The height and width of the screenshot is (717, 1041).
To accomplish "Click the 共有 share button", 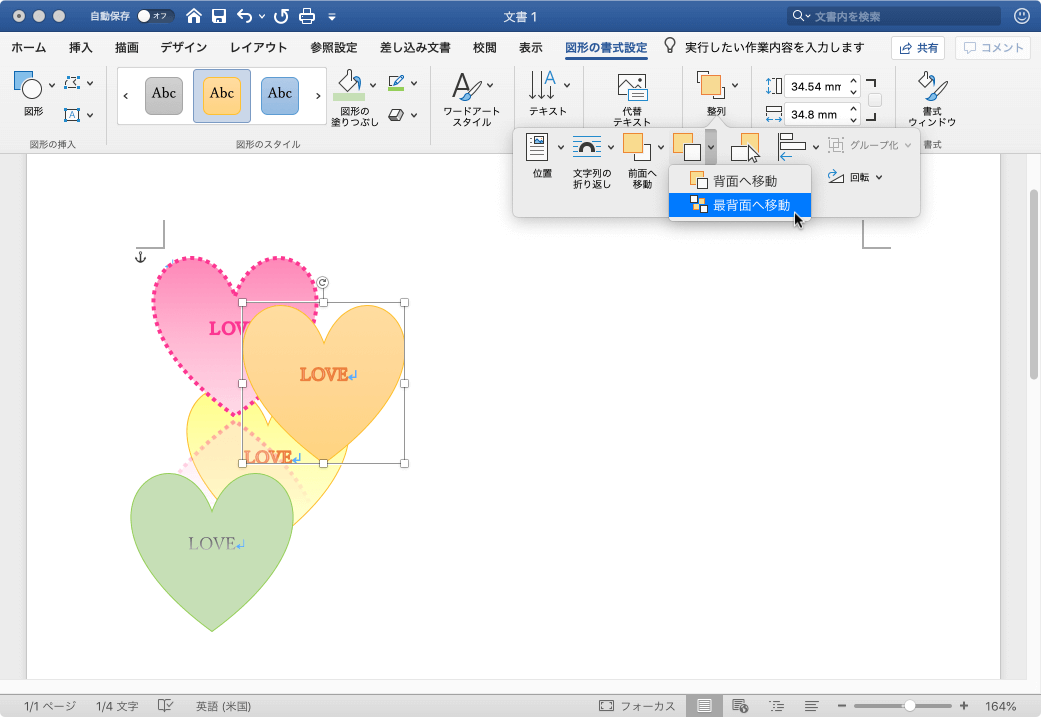I will [x=918, y=48].
